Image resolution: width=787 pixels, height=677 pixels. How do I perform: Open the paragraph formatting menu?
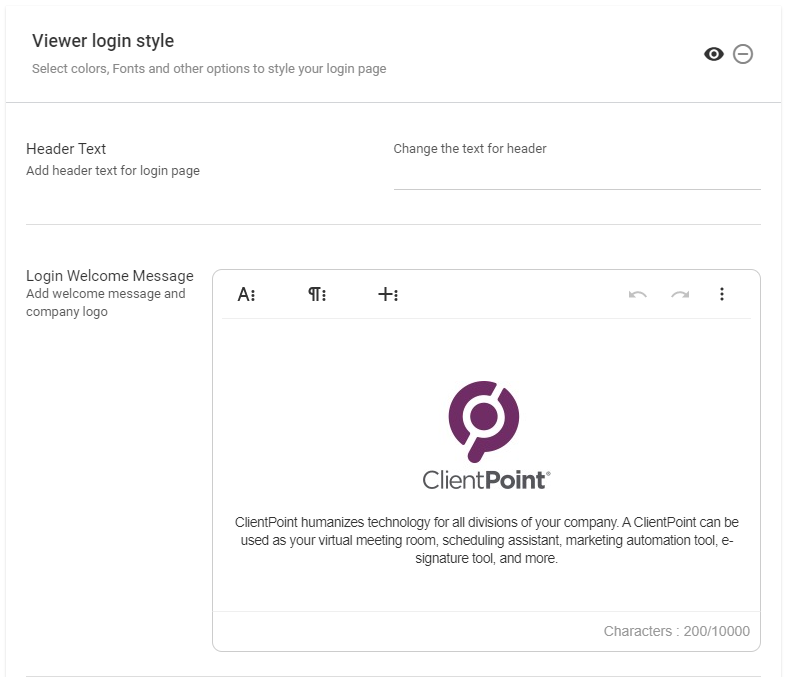click(317, 294)
